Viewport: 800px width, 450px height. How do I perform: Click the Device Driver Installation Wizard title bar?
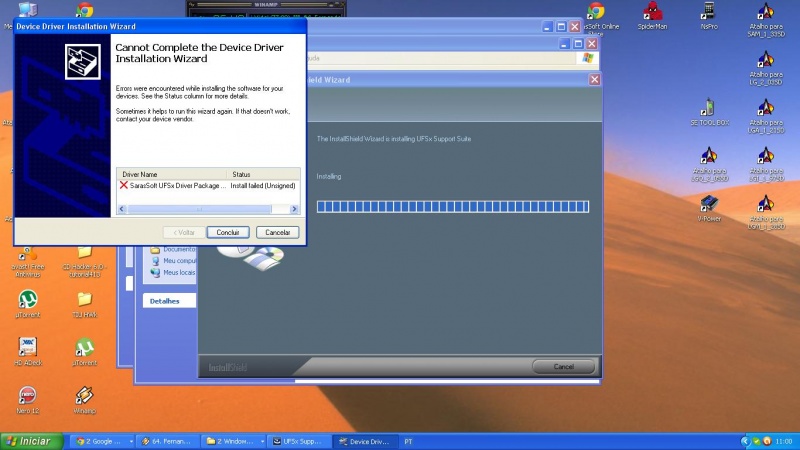coord(160,26)
